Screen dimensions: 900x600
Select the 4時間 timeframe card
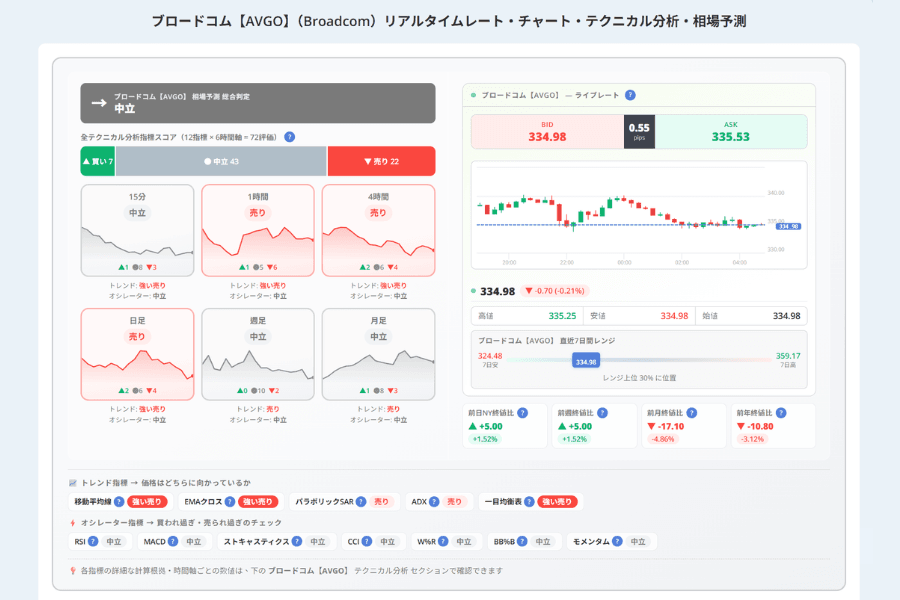(x=378, y=230)
